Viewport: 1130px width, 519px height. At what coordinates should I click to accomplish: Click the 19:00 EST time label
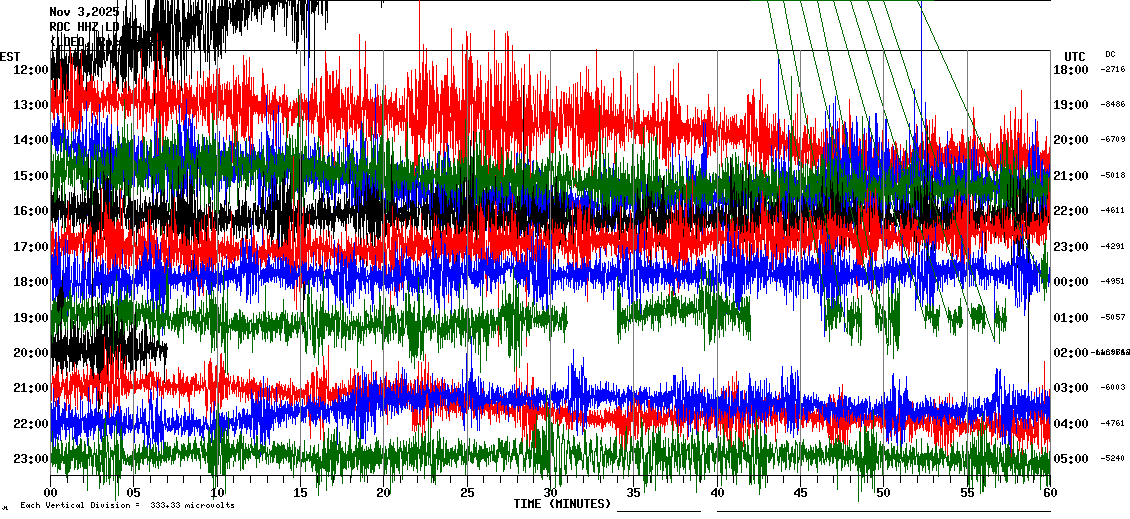(30, 318)
